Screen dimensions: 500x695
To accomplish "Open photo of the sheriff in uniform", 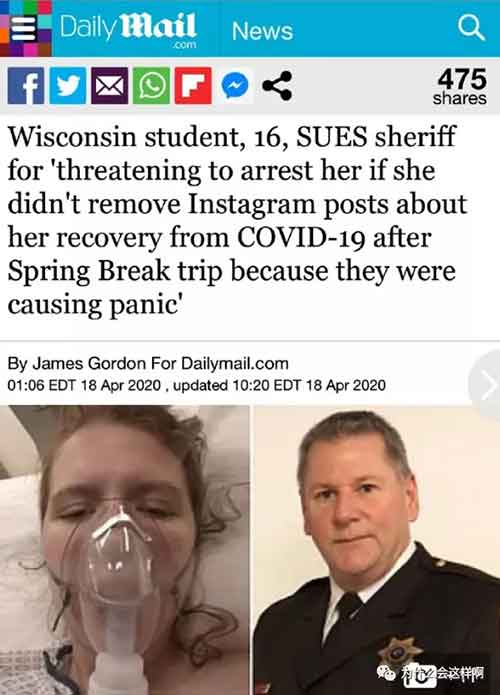I will point(377,550).
